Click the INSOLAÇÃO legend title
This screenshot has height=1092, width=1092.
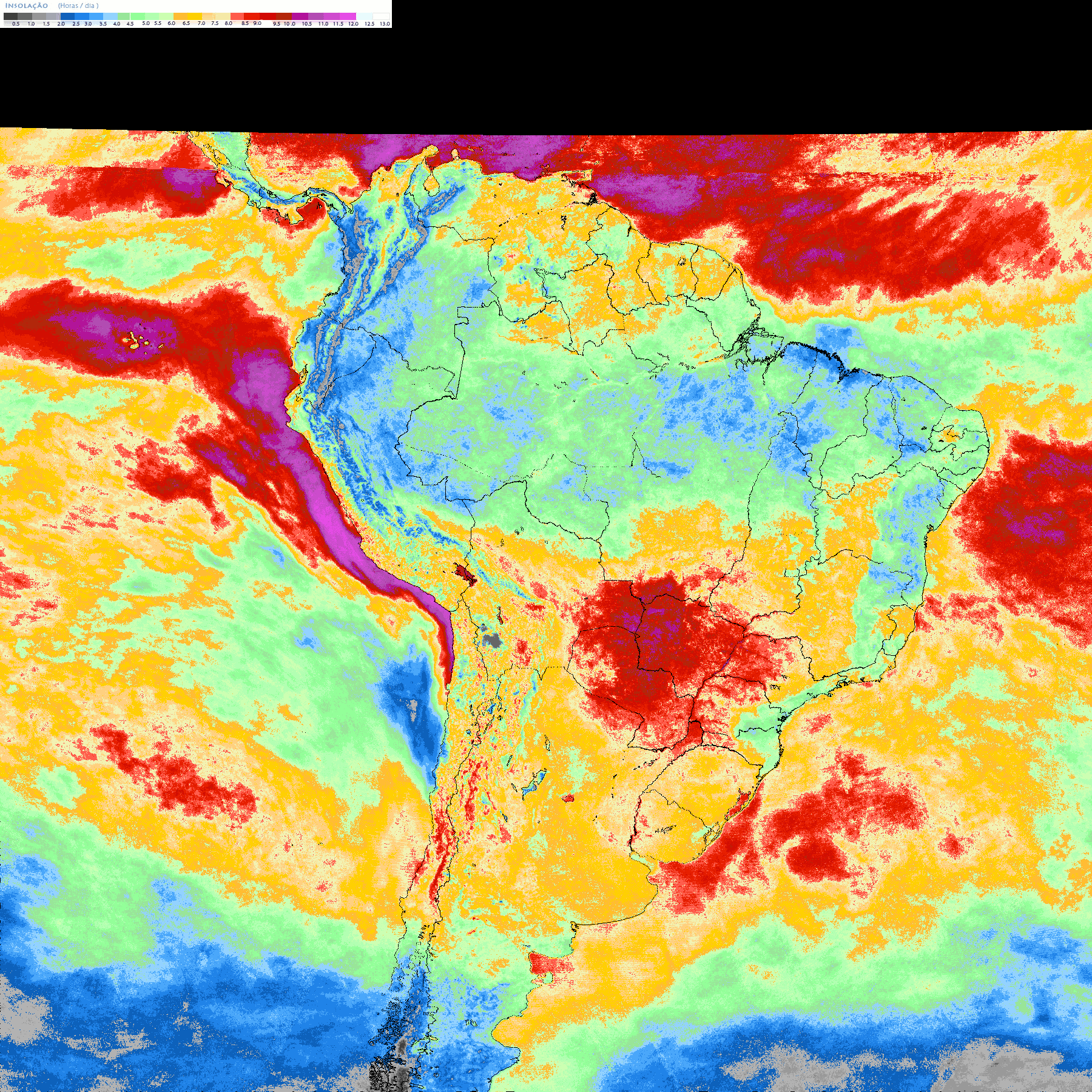tap(27, 5)
